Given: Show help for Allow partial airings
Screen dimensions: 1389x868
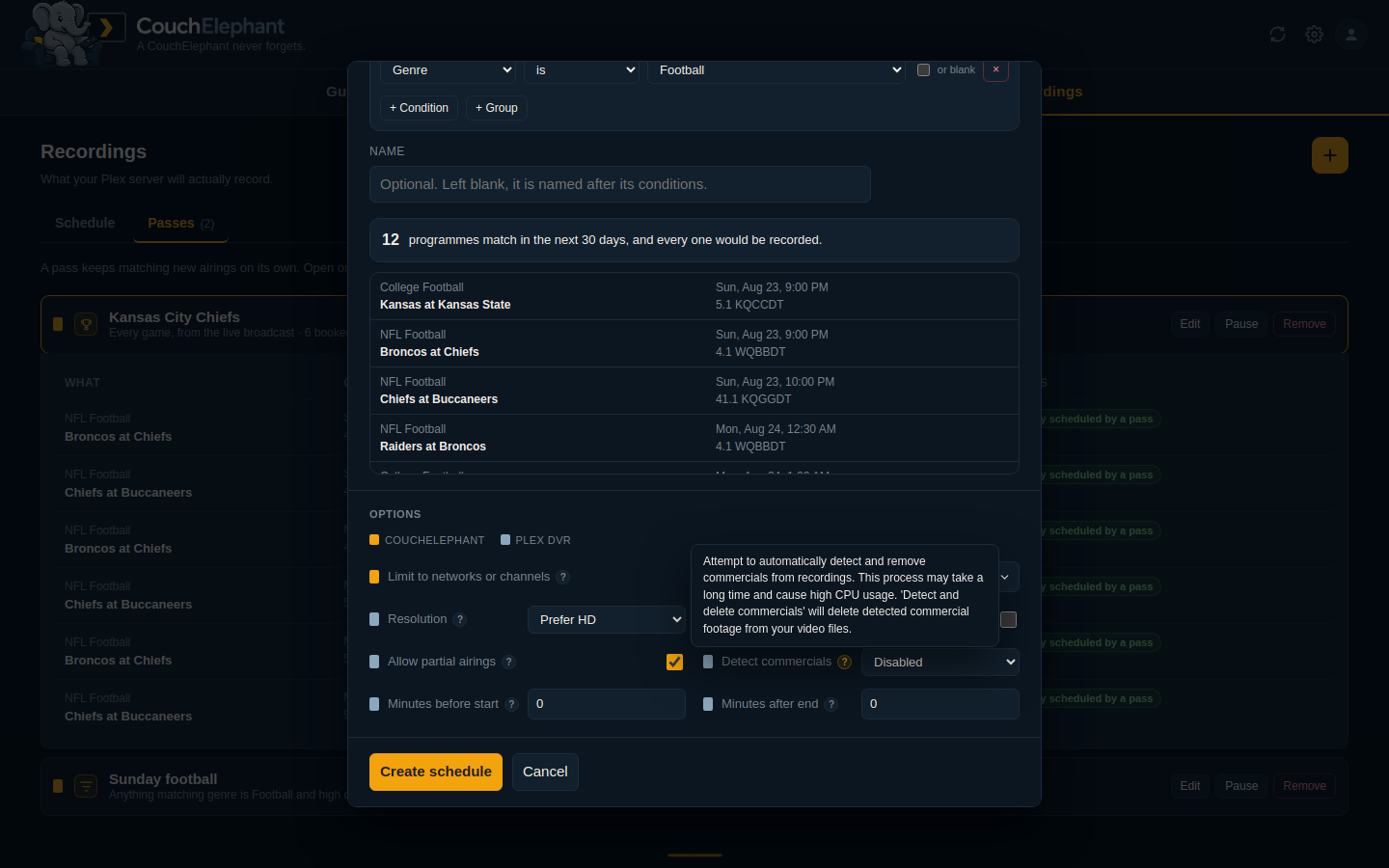Looking at the screenshot, I should point(509,663).
